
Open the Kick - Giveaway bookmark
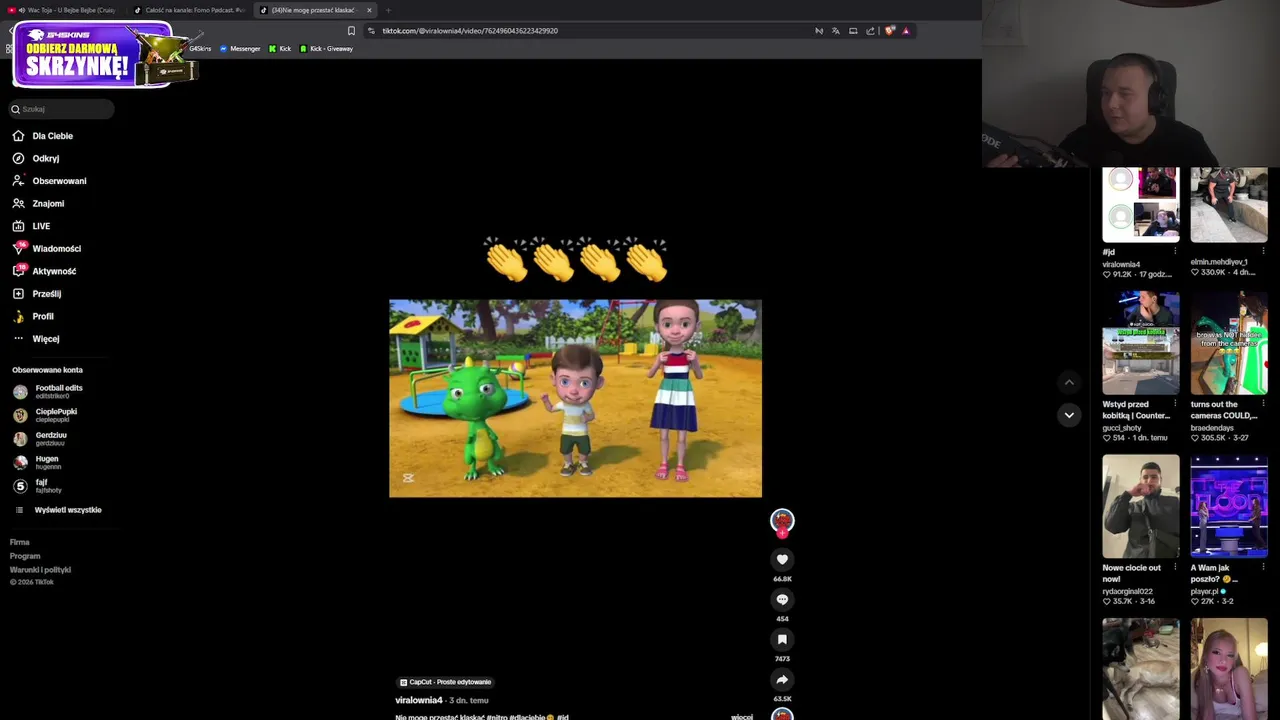(x=327, y=49)
